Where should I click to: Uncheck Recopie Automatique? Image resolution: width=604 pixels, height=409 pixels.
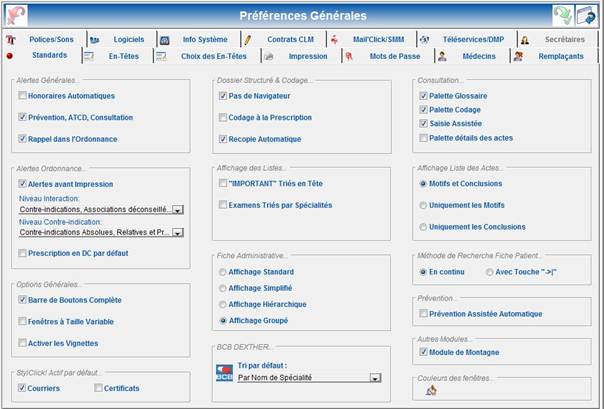click(223, 139)
